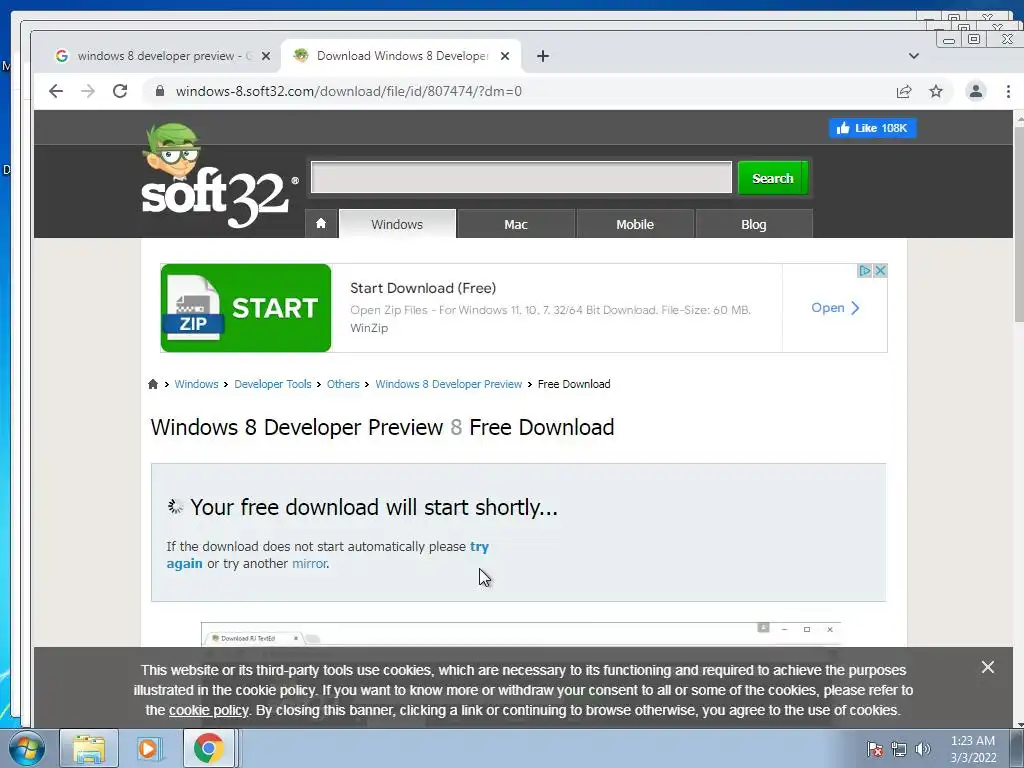
Task: Open the Windows Start menu orb
Action: pos(26,748)
